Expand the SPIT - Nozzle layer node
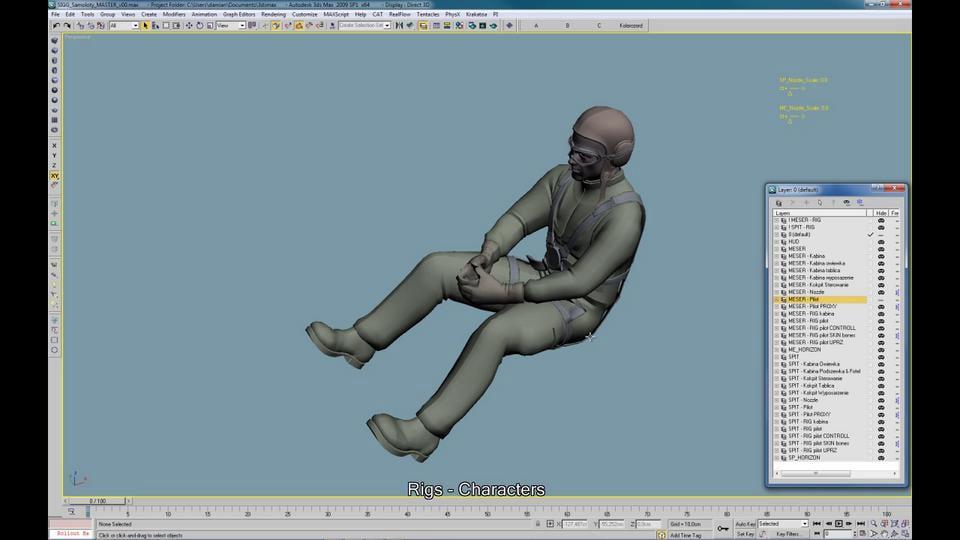Screen dimensions: 960x540 pyautogui.click(x=776, y=400)
